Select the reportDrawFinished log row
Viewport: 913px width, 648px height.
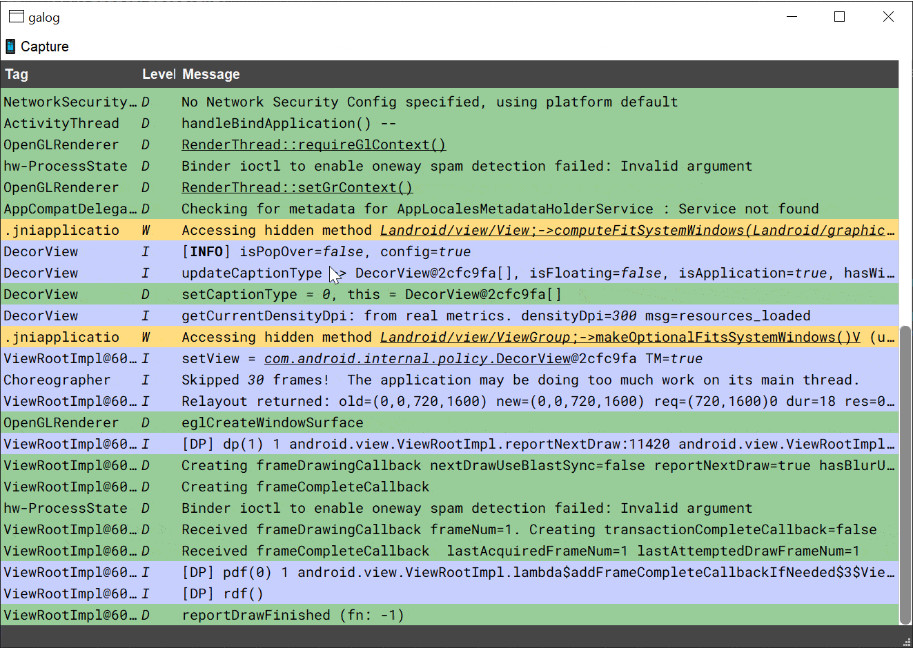(x=450, y=615)
